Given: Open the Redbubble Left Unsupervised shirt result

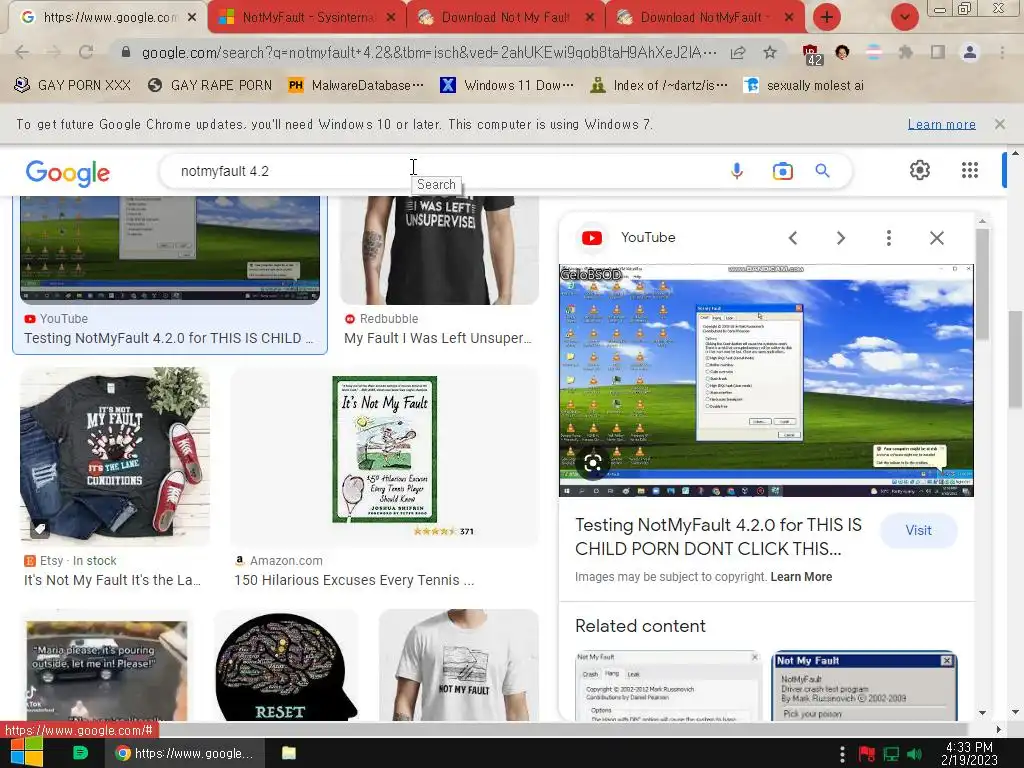Looking at the screenshot, I should 440,271.
